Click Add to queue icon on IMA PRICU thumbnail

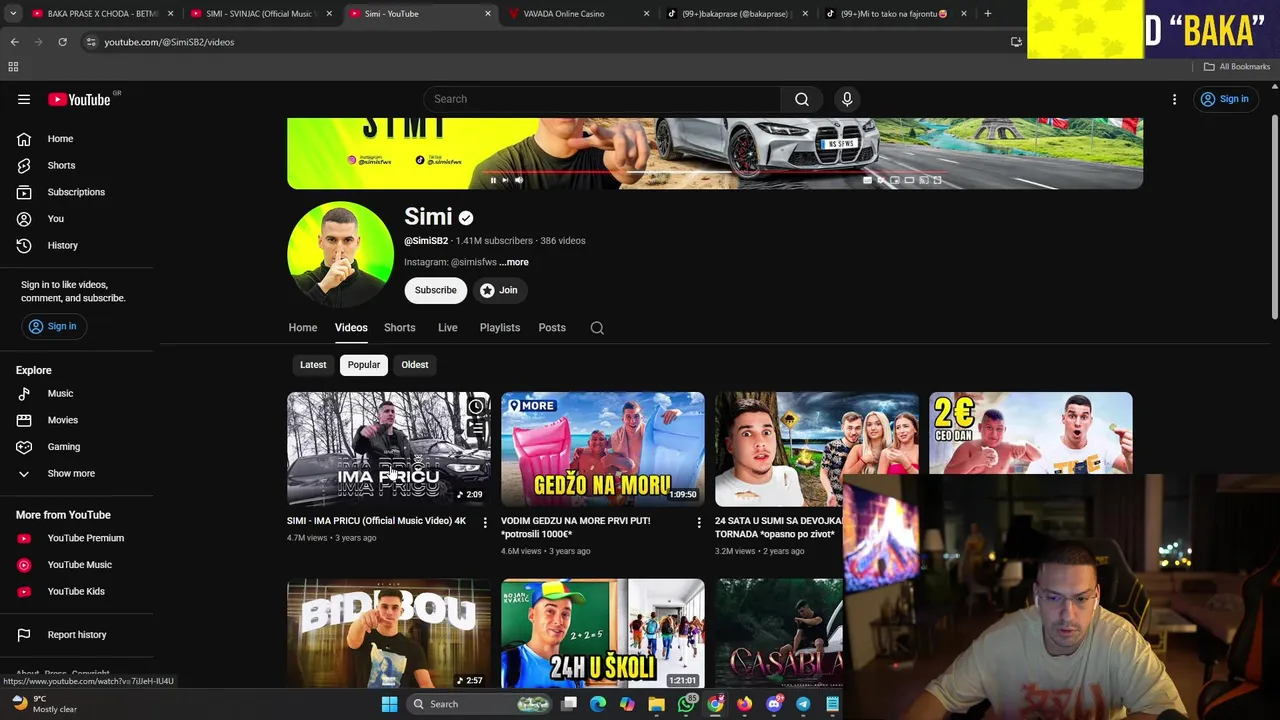tap(476, 428)
